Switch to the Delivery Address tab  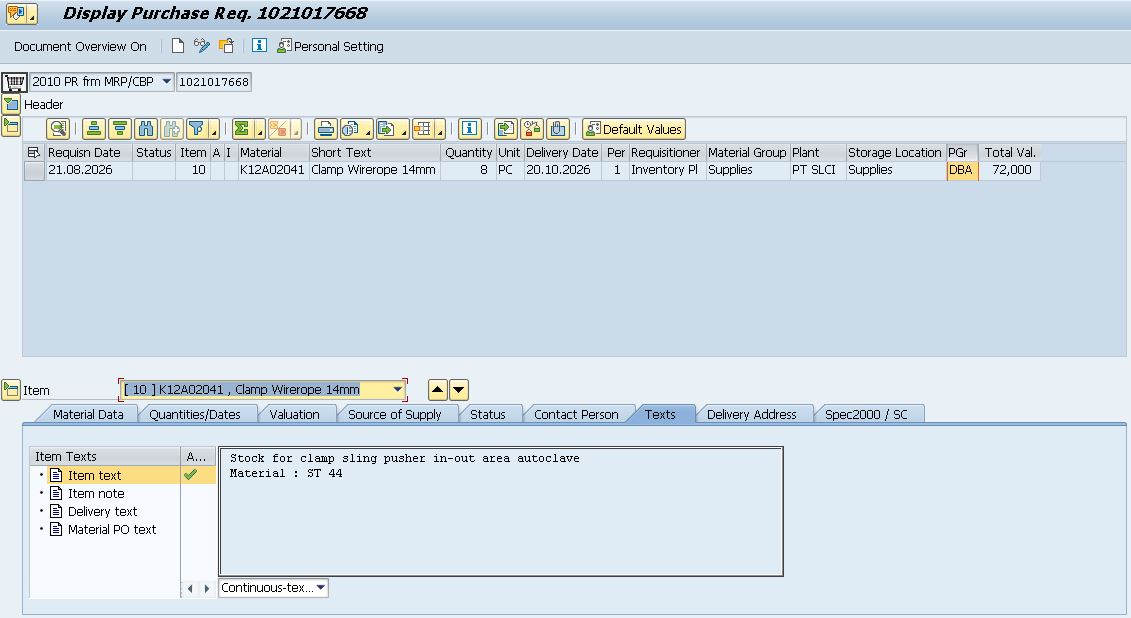coord(752,415)
